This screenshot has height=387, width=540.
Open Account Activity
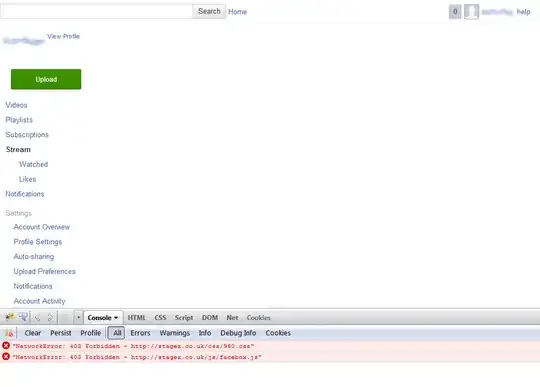[39, 301]
